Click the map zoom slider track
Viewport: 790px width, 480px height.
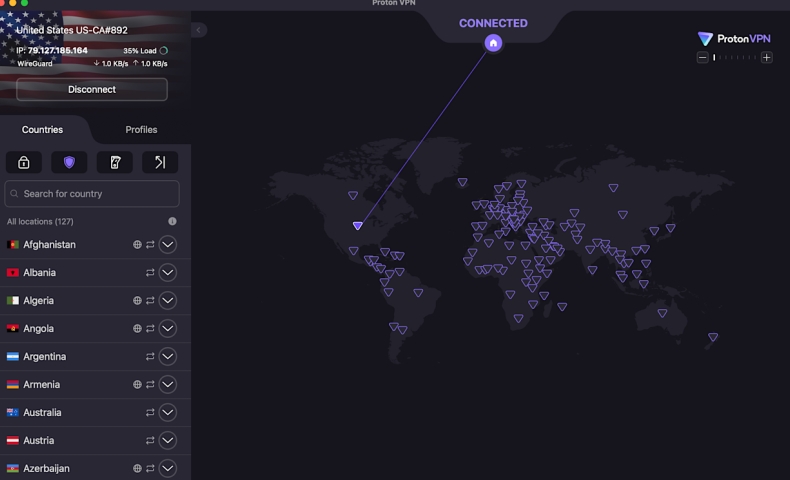tap(735, 58)
